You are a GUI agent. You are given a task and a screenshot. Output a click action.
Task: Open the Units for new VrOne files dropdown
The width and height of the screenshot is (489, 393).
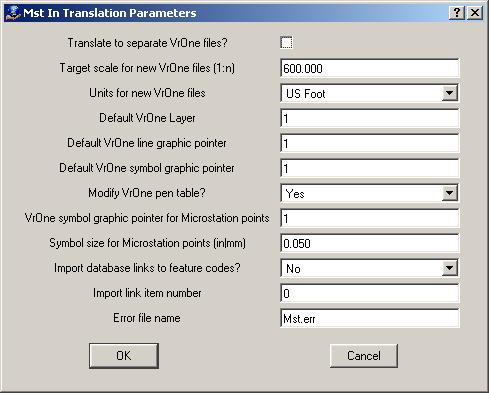point(449,93)
